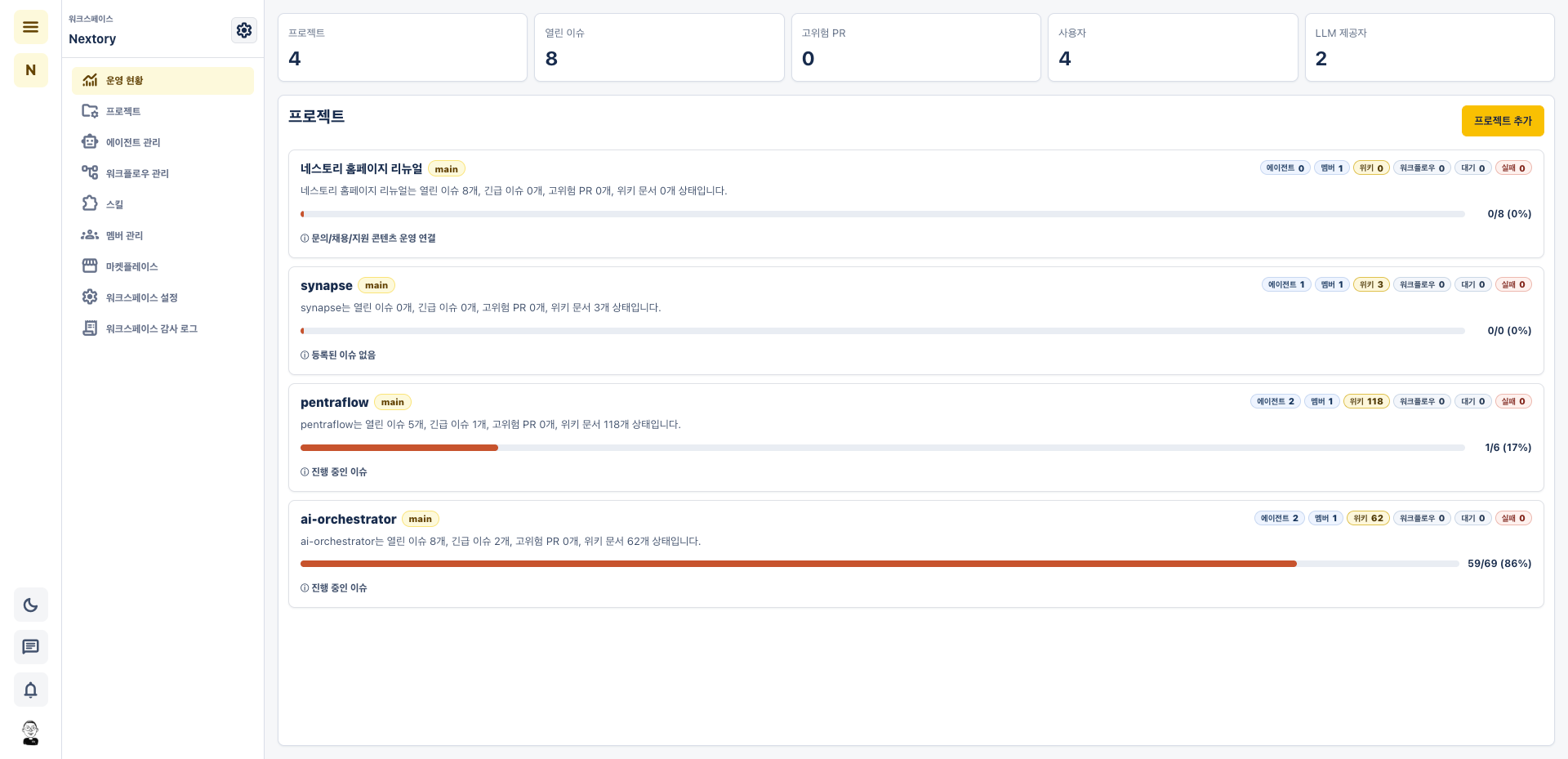Open 워크플로우 관리 menu item
This screenshot has width=1568, height=759.
(x=163, y=173)
